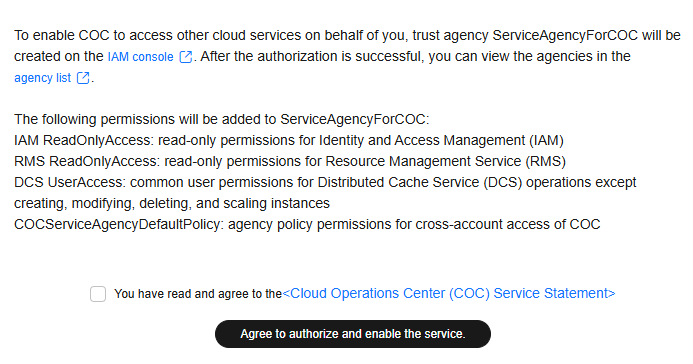693x364 pixels.
Task: Select the IAM ReadOnlyAccess permission name
Action: (82, 140)
